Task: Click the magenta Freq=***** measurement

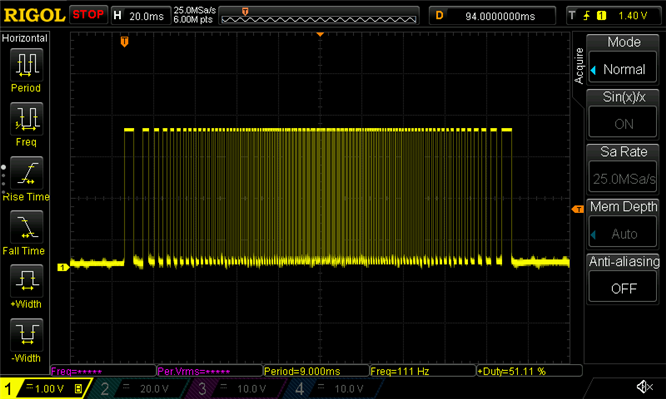Action: coord(103,371)
